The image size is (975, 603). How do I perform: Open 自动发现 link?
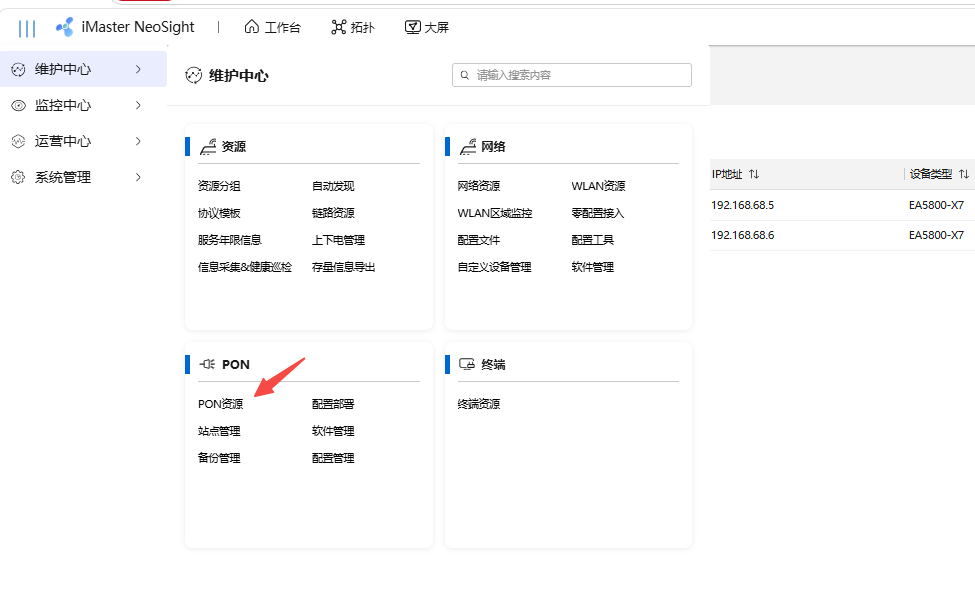click(x=333, y=186)
